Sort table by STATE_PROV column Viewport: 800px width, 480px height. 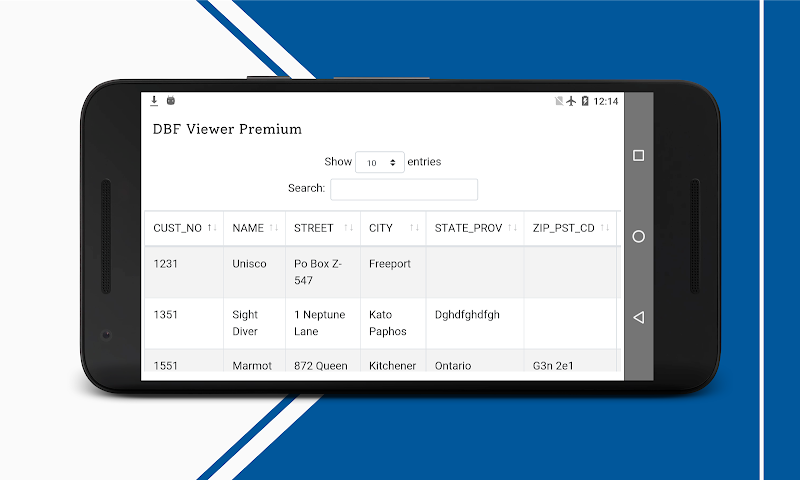(x=475, y=228)
